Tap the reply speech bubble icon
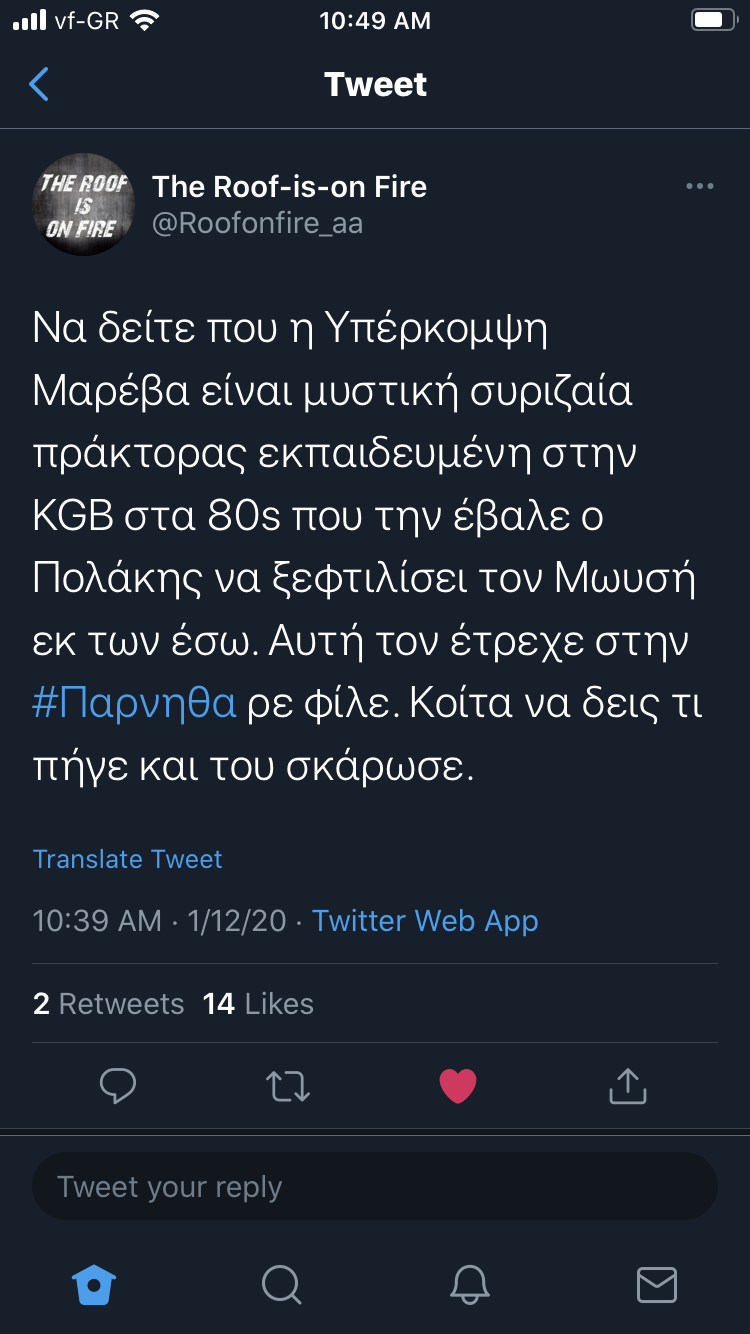This screenshot has width=750, height=1334. 118,1085
